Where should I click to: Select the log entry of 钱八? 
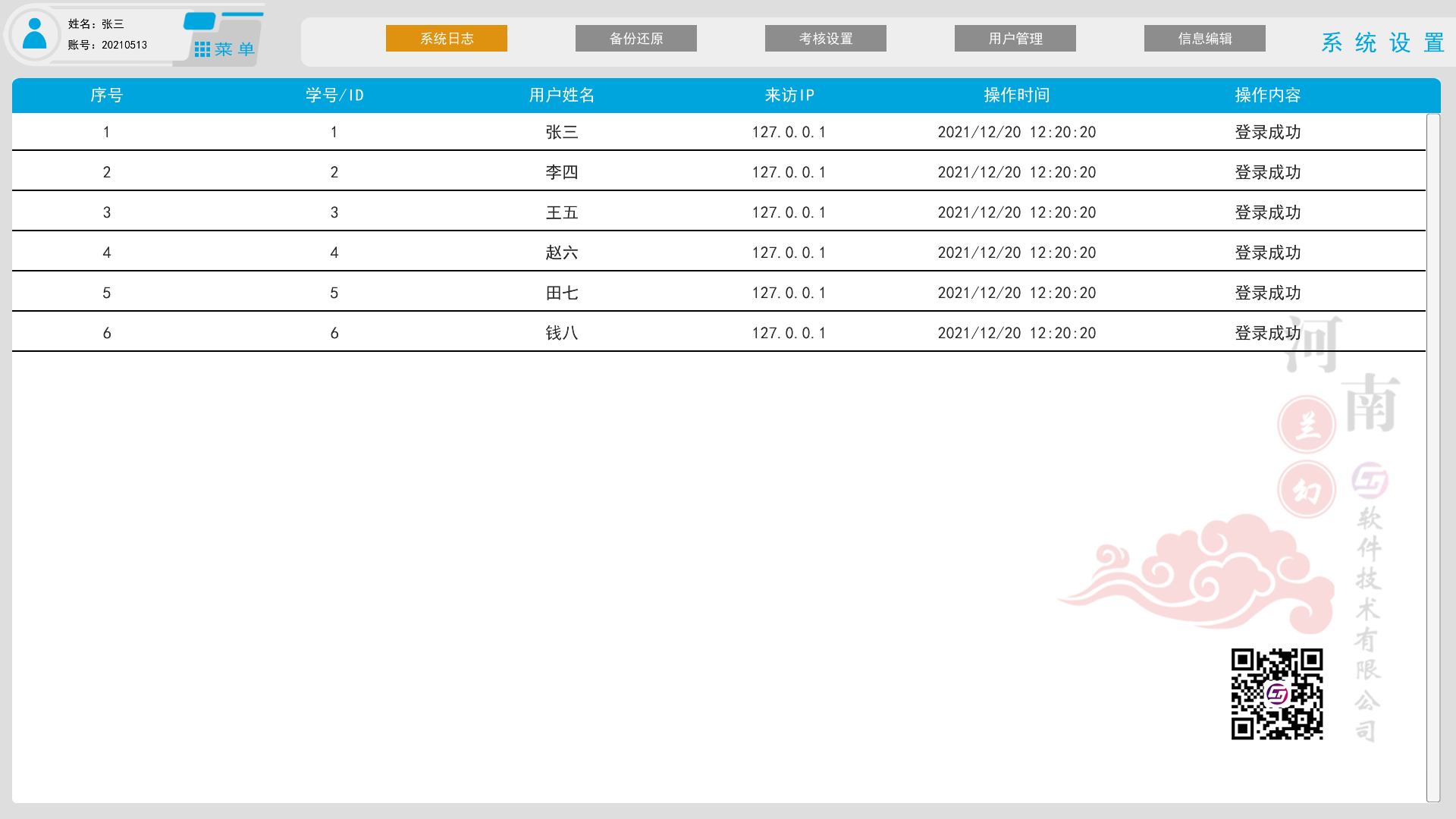561,333
